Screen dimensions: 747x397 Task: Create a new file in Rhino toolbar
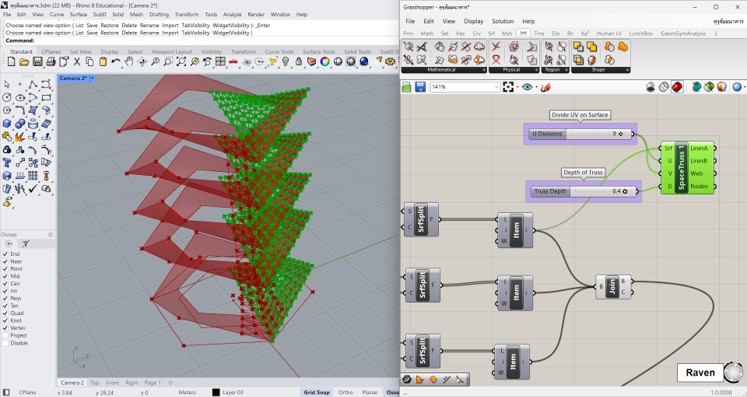[11, 62]
